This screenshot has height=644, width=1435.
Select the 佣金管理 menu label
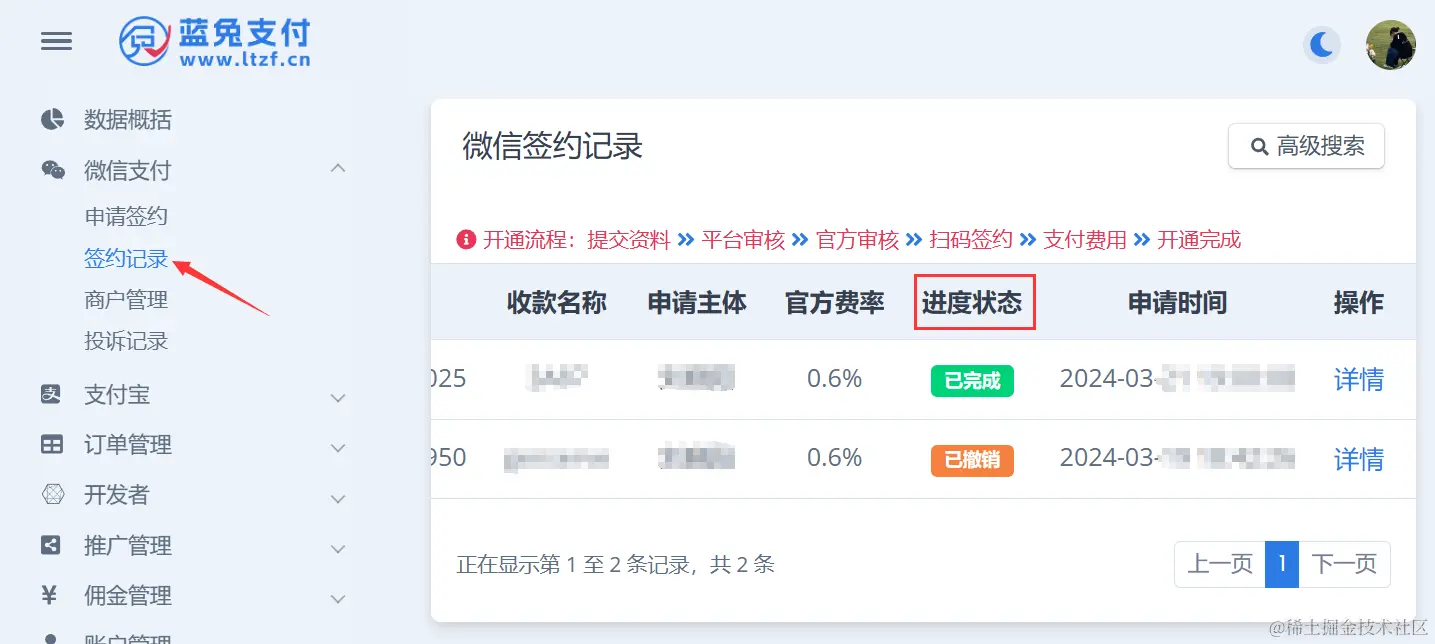click(x=128, y=596)
